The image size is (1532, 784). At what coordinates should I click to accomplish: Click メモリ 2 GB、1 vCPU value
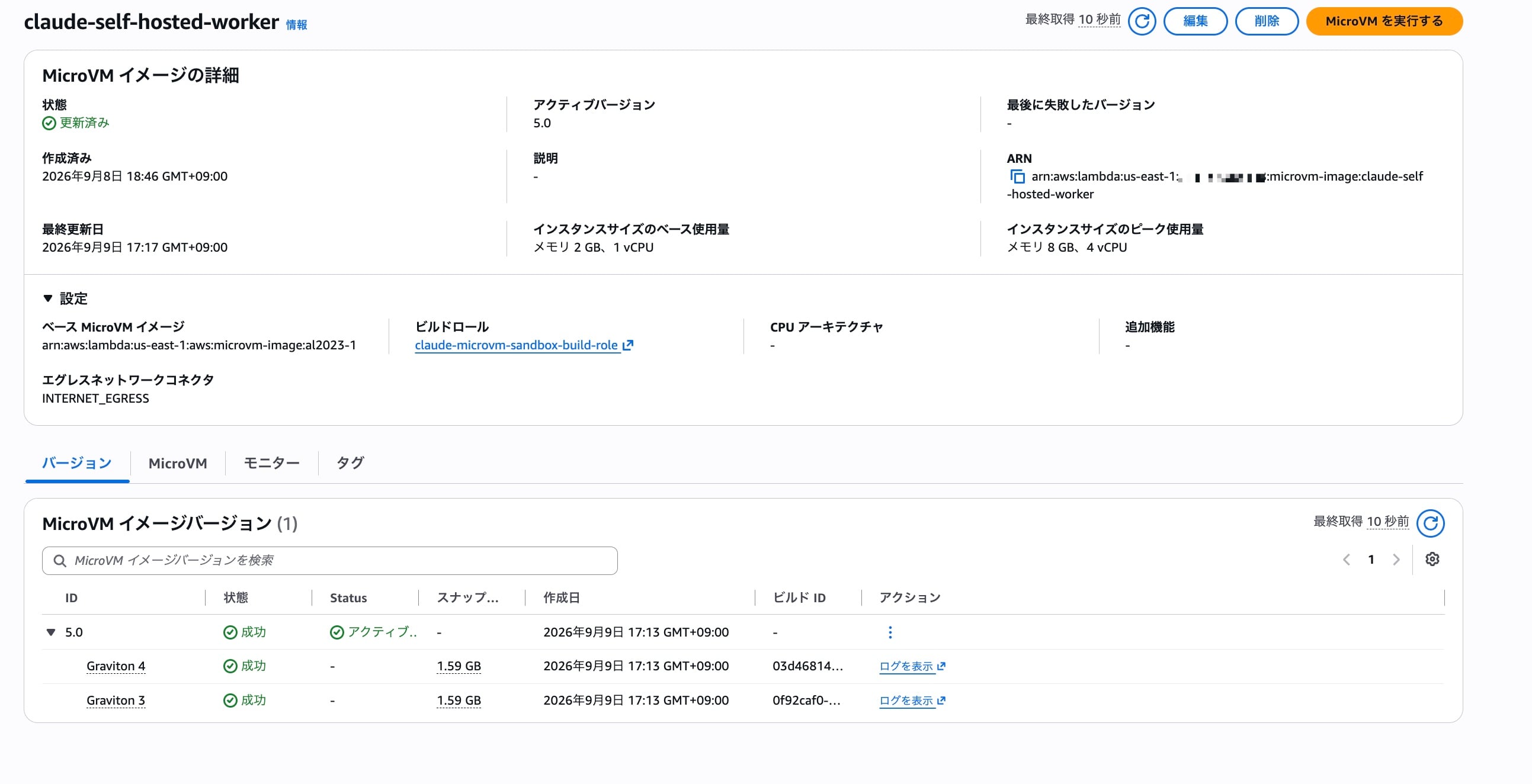click(593, 248)
